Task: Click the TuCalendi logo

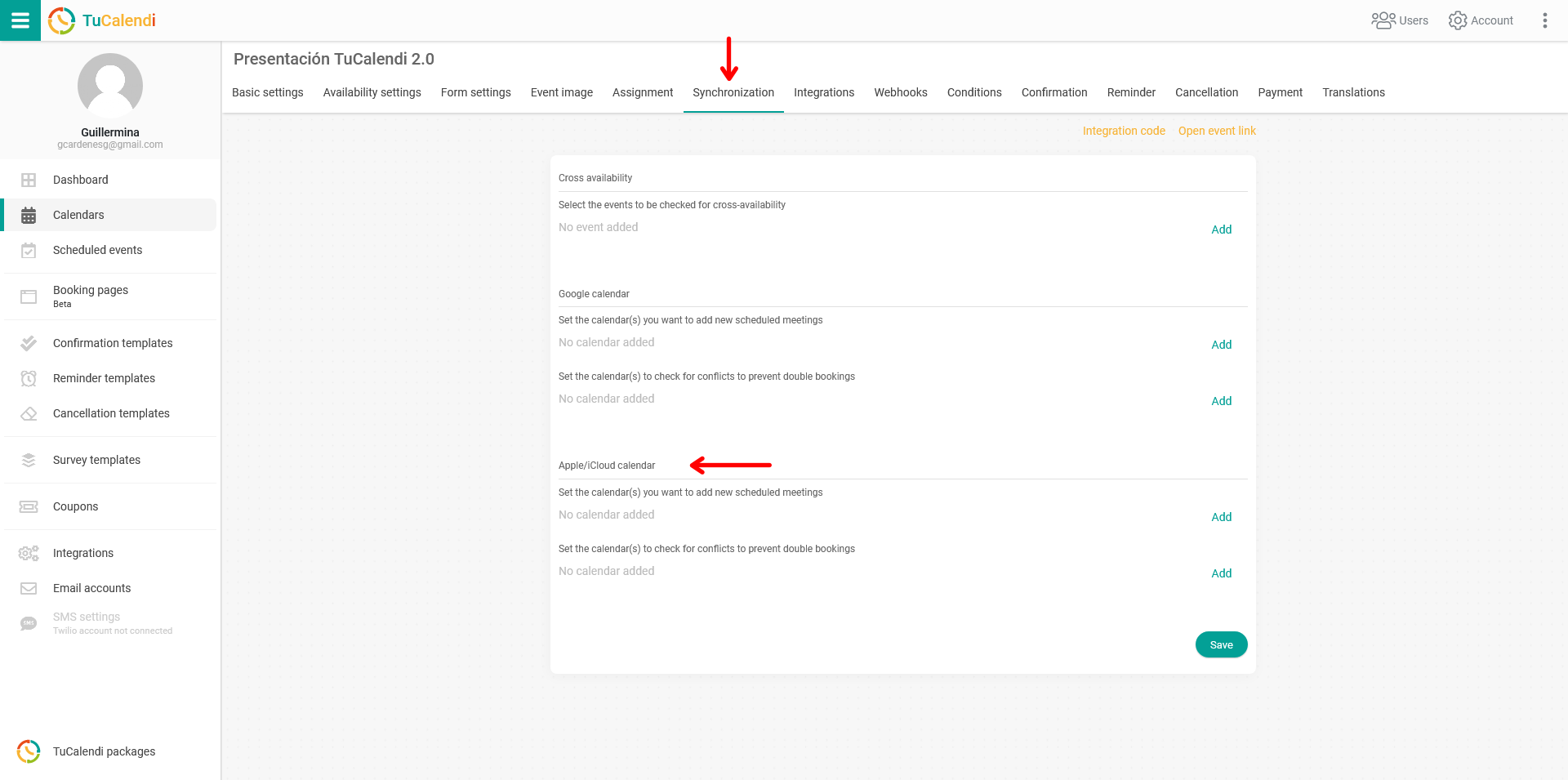Action: pyautogui.click(x=102, y=20)
